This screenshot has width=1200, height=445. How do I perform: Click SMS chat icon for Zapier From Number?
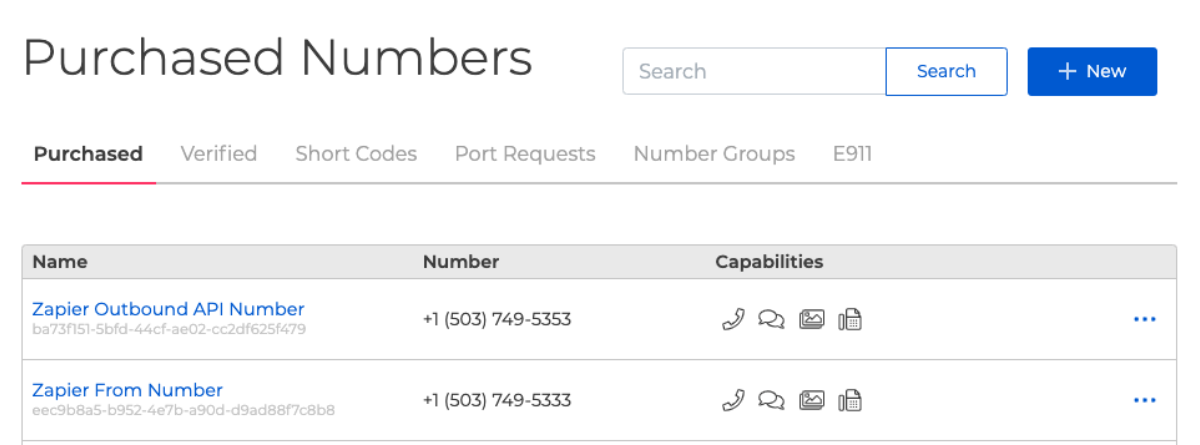tap(771, 401)
